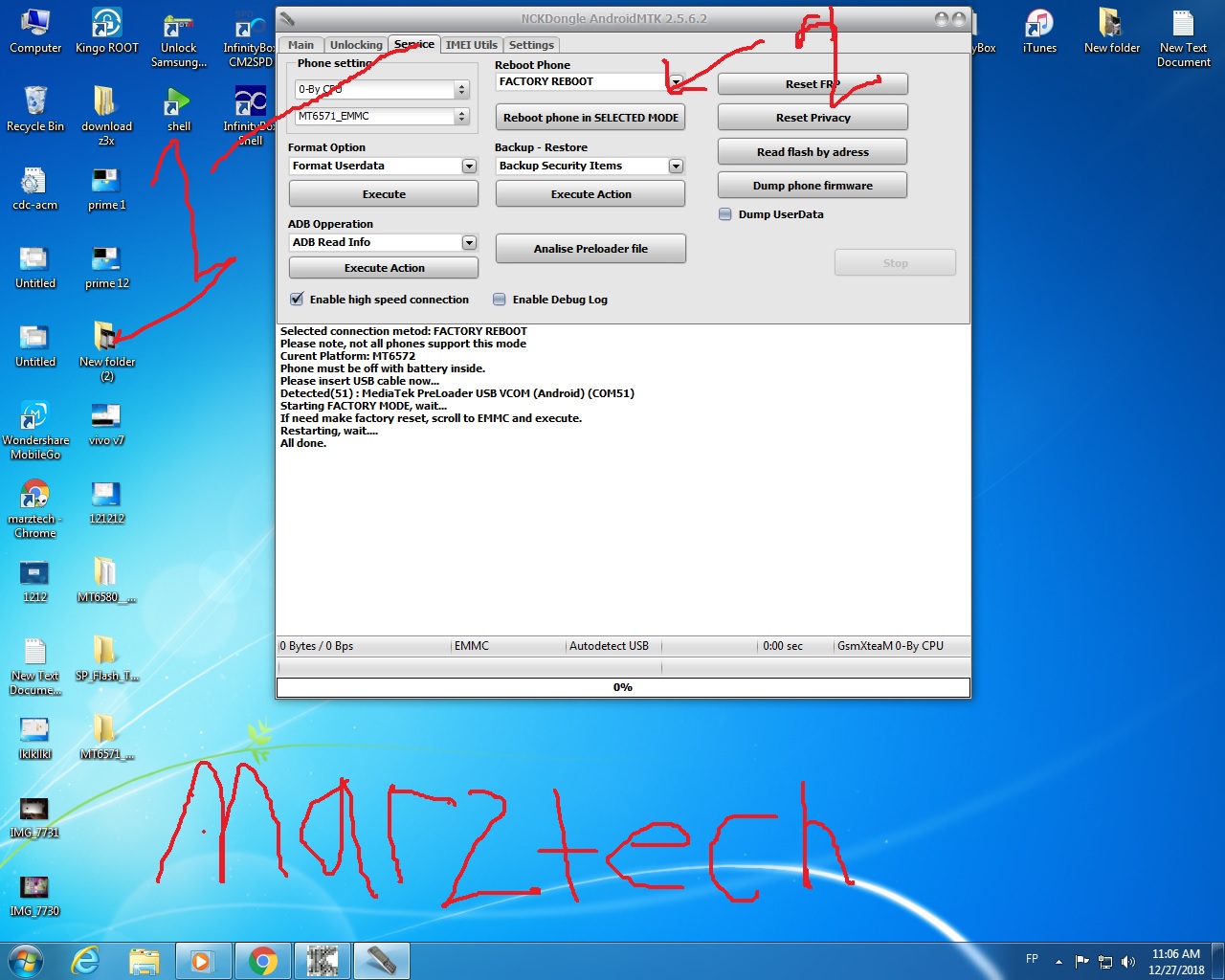Select the vivo v7 desktop icon

click(x=106, y=423)
